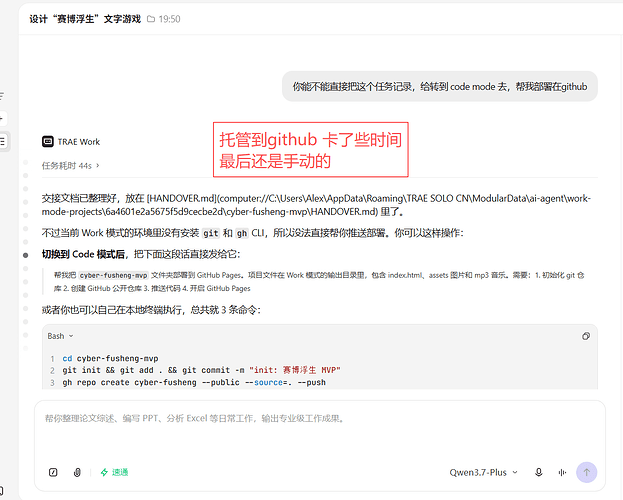Viewport: 623px width, 500px height.
Task: Click the bold text 切换到 Code 模式后
Action: (83, 254)
